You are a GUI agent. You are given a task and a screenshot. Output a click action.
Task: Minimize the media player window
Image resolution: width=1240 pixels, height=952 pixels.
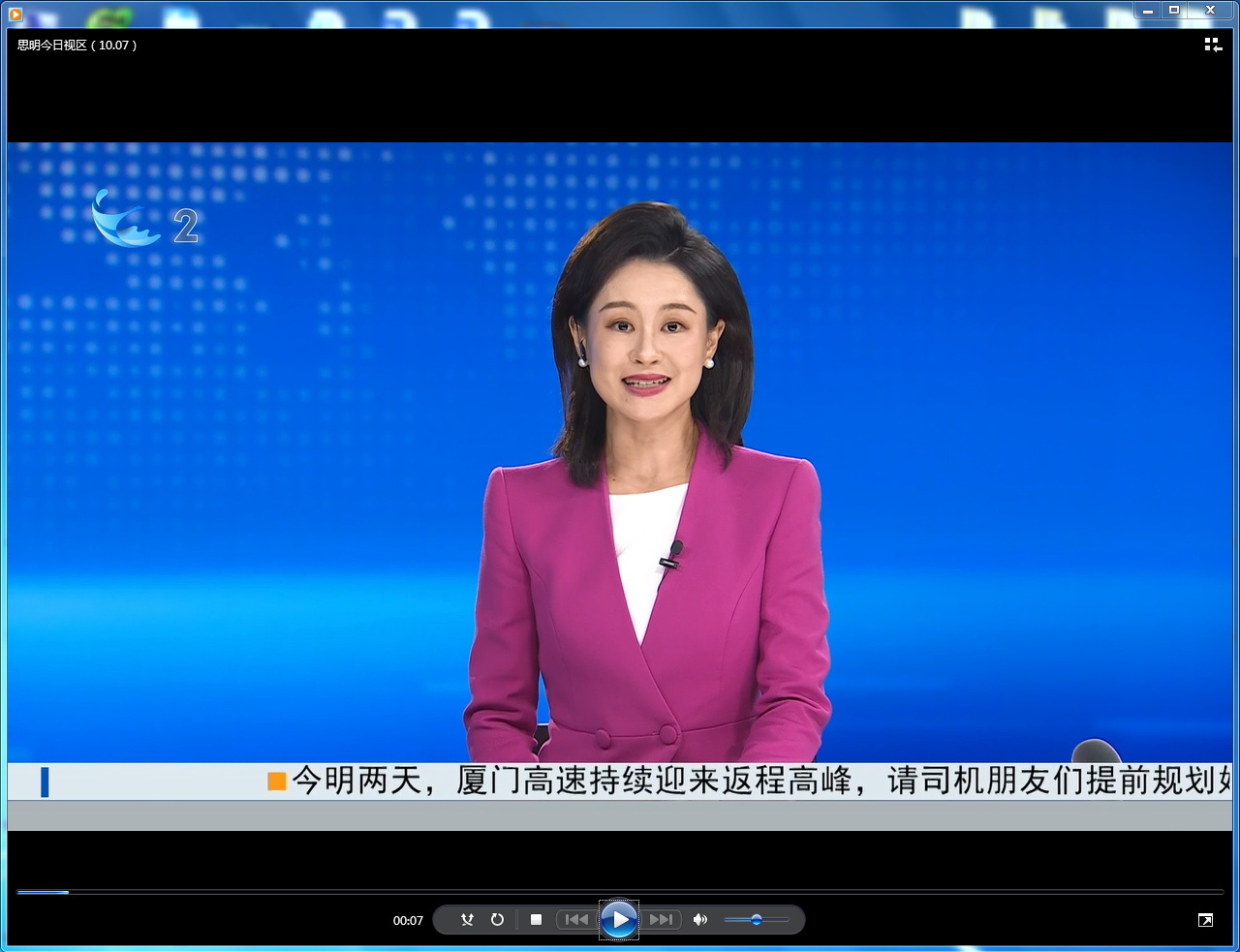(x=1148, y=11)
